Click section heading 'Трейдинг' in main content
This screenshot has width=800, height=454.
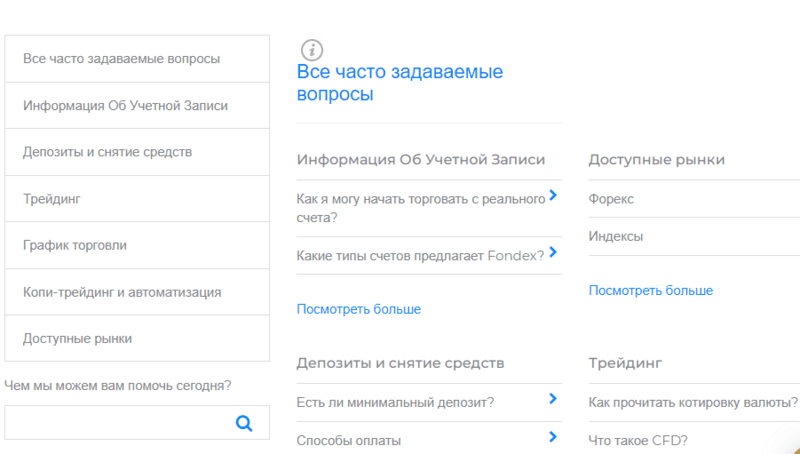[x=626, y=363]
